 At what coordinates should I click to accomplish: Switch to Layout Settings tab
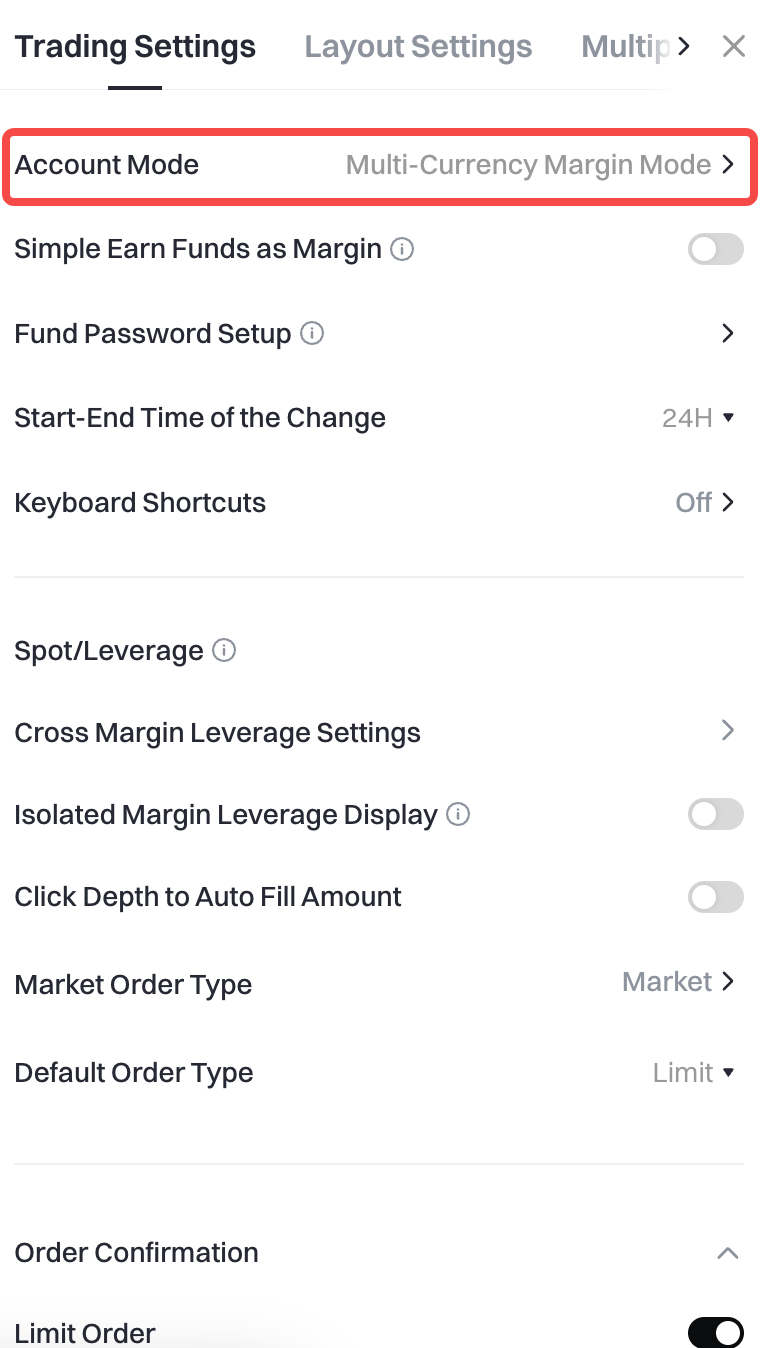[x=418, y=46]
